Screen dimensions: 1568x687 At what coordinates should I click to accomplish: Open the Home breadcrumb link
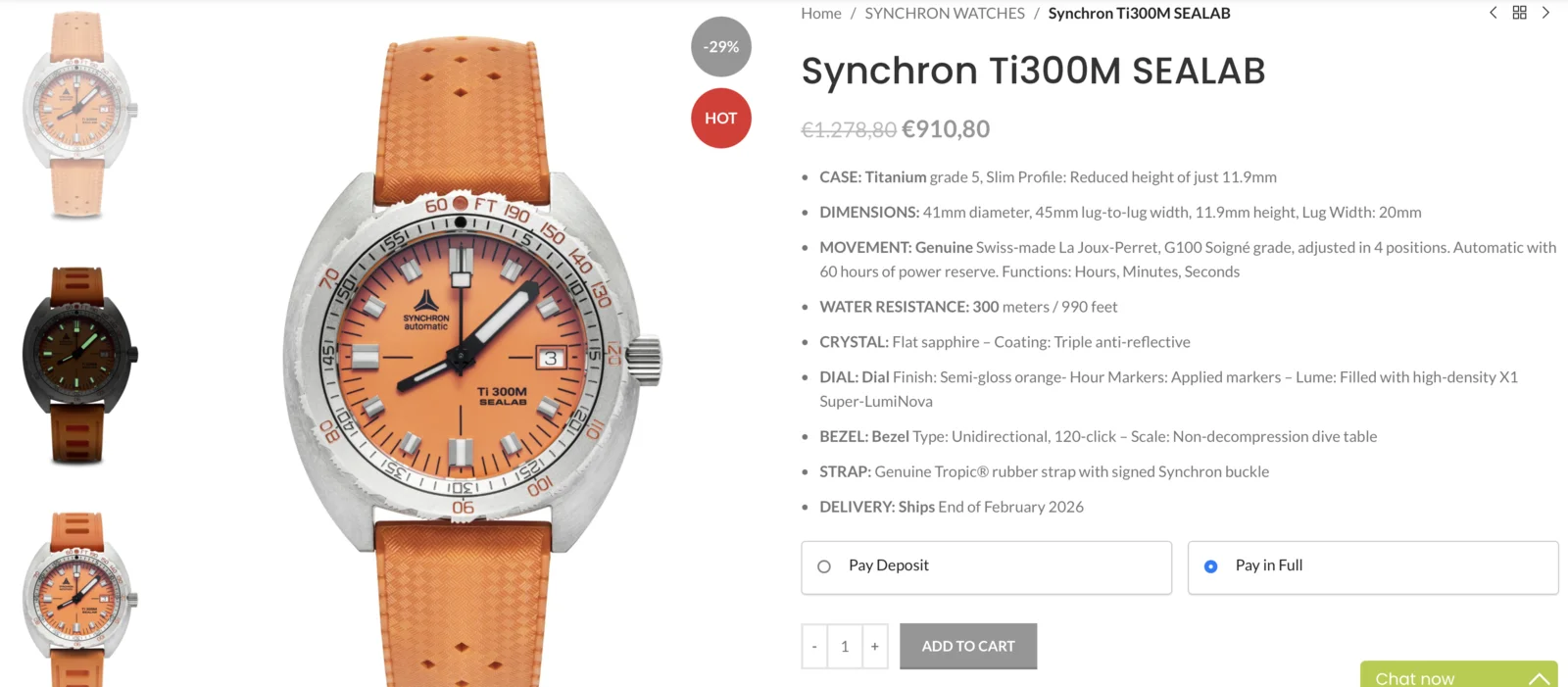click(821, 14)
